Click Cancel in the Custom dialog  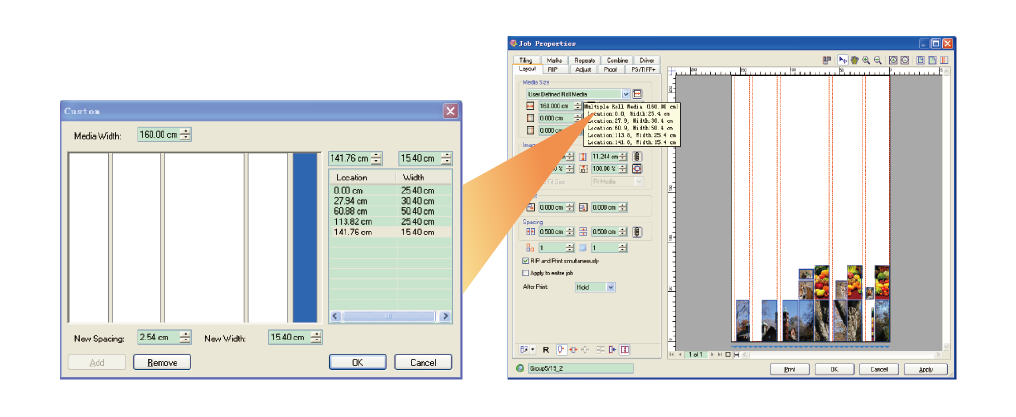pos(423,363)
